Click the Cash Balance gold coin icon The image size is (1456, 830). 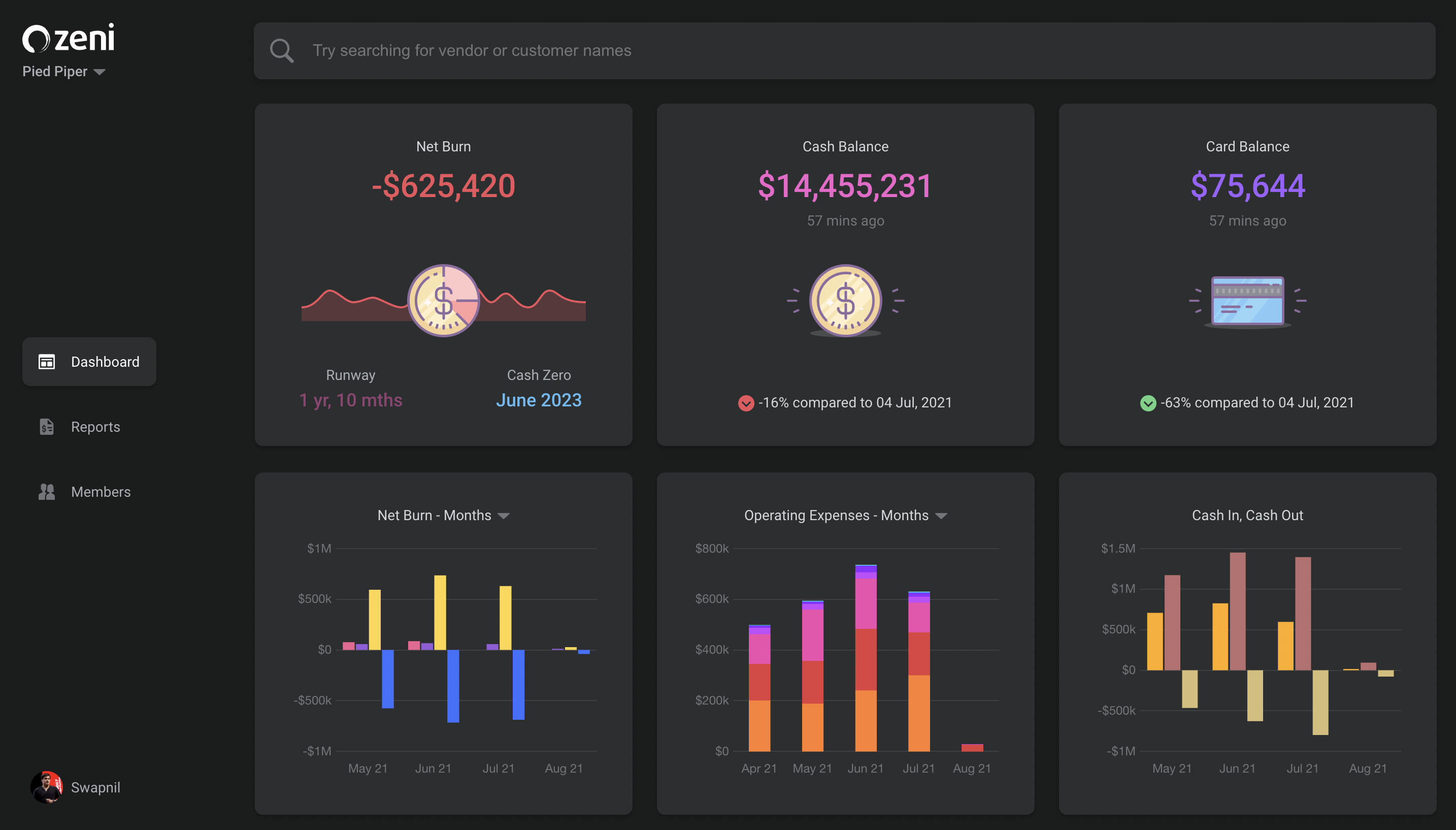845,300
